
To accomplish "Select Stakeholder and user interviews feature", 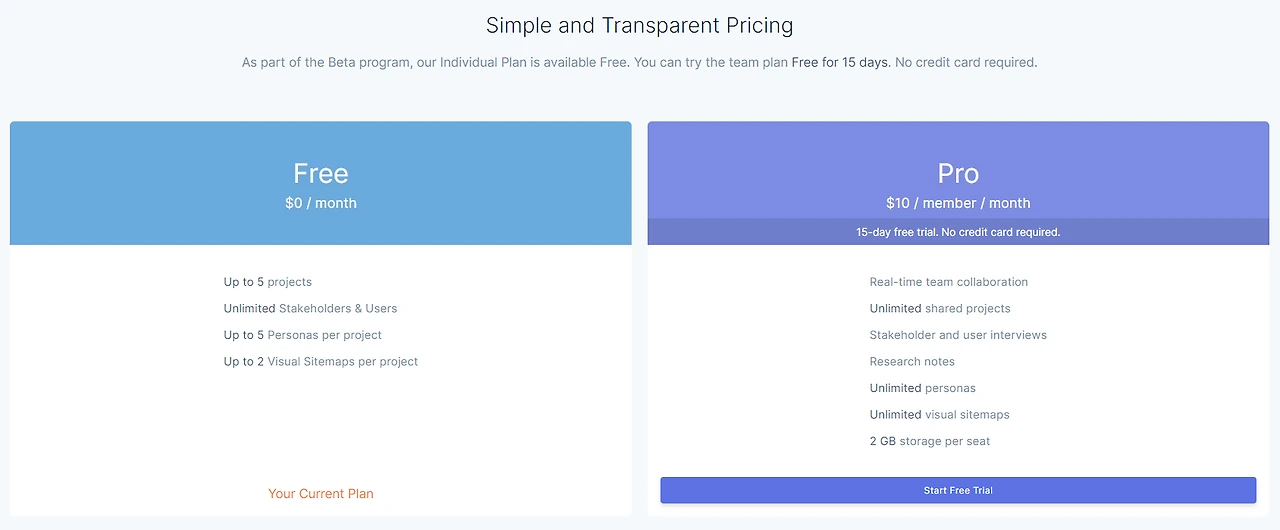I will coord(958,335).
